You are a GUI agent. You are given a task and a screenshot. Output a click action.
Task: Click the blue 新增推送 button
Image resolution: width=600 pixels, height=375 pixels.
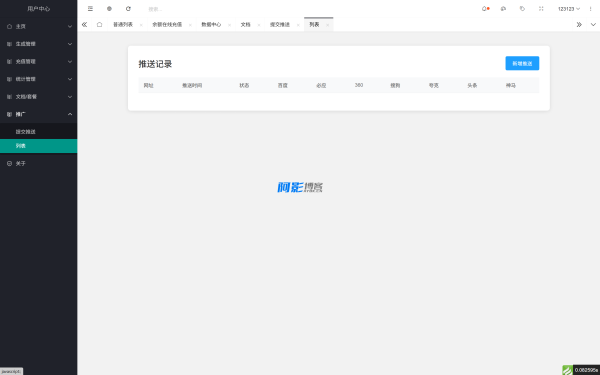click(522, 64)
